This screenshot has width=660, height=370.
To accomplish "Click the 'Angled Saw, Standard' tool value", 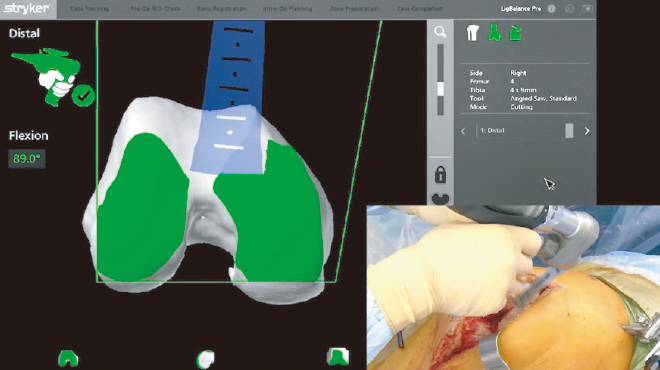I will (x=543, y=98).
